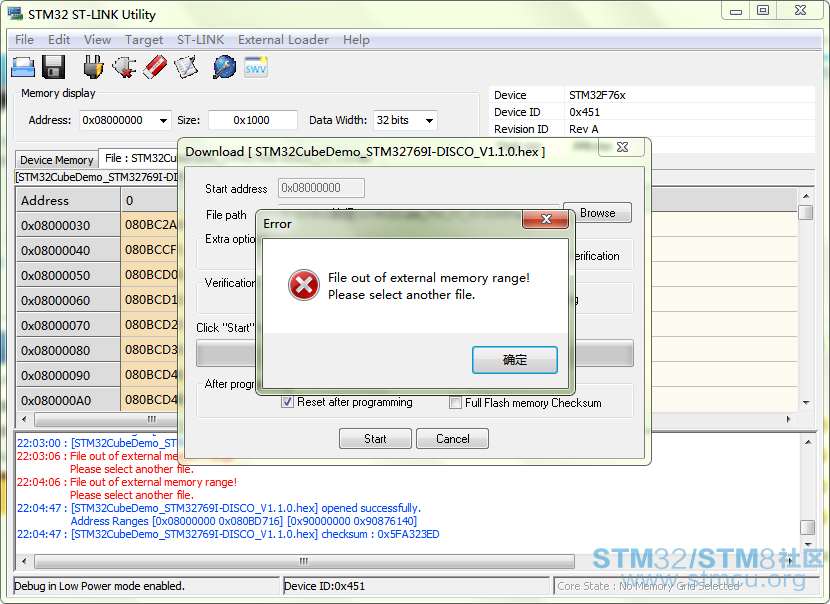This screenshot has width=830, height=604.
Task: Minimize the ST-LINK Utility window
Action: tap(736, 11)
